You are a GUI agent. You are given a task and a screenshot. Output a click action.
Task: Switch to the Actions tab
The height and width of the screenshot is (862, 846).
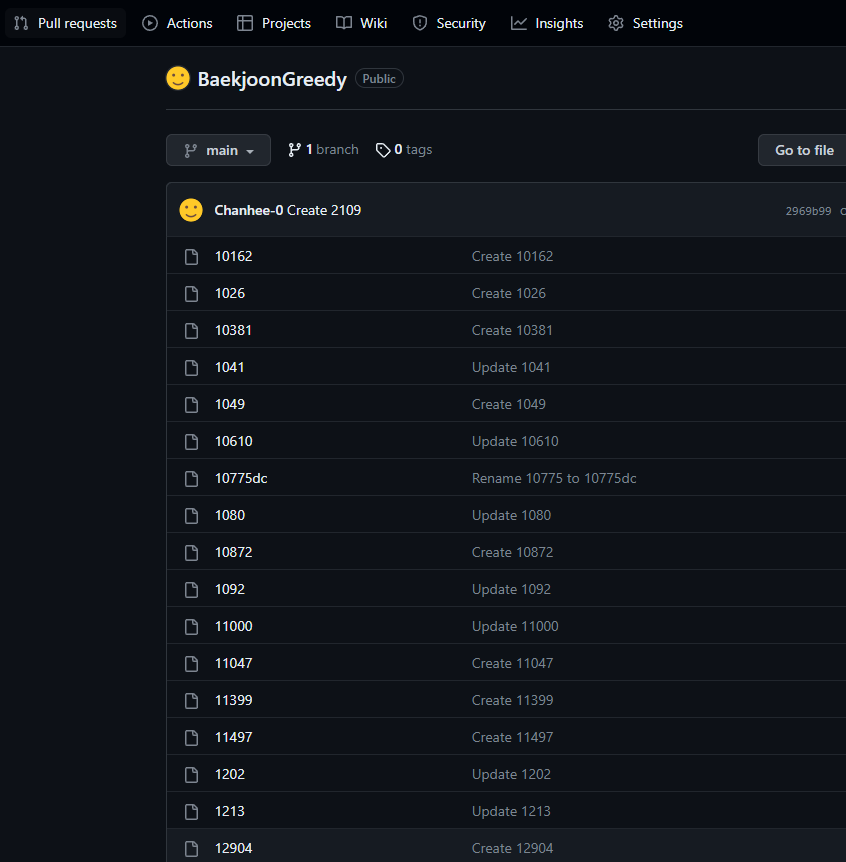(178, 23)
